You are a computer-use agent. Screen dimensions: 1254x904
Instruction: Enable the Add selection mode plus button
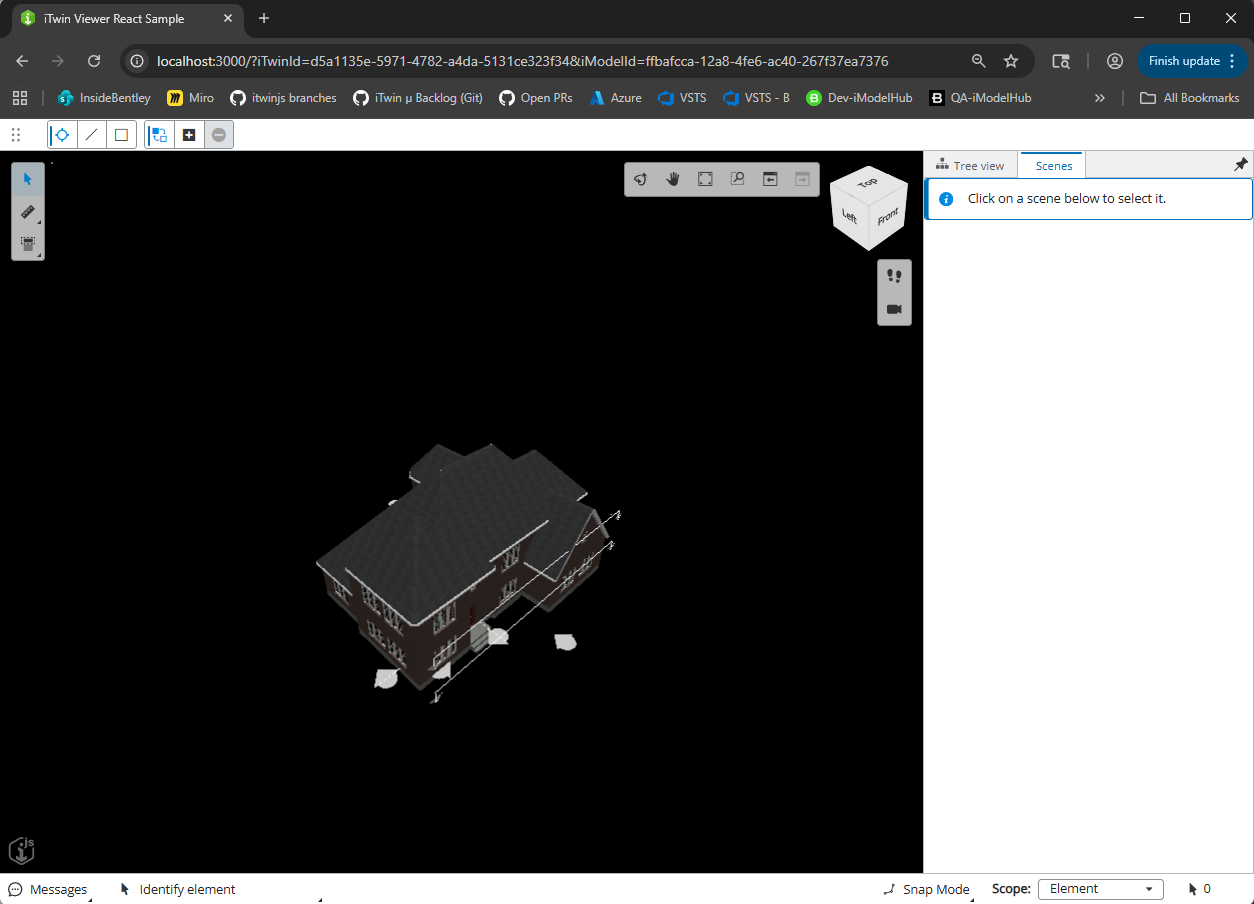click(189, 135)
